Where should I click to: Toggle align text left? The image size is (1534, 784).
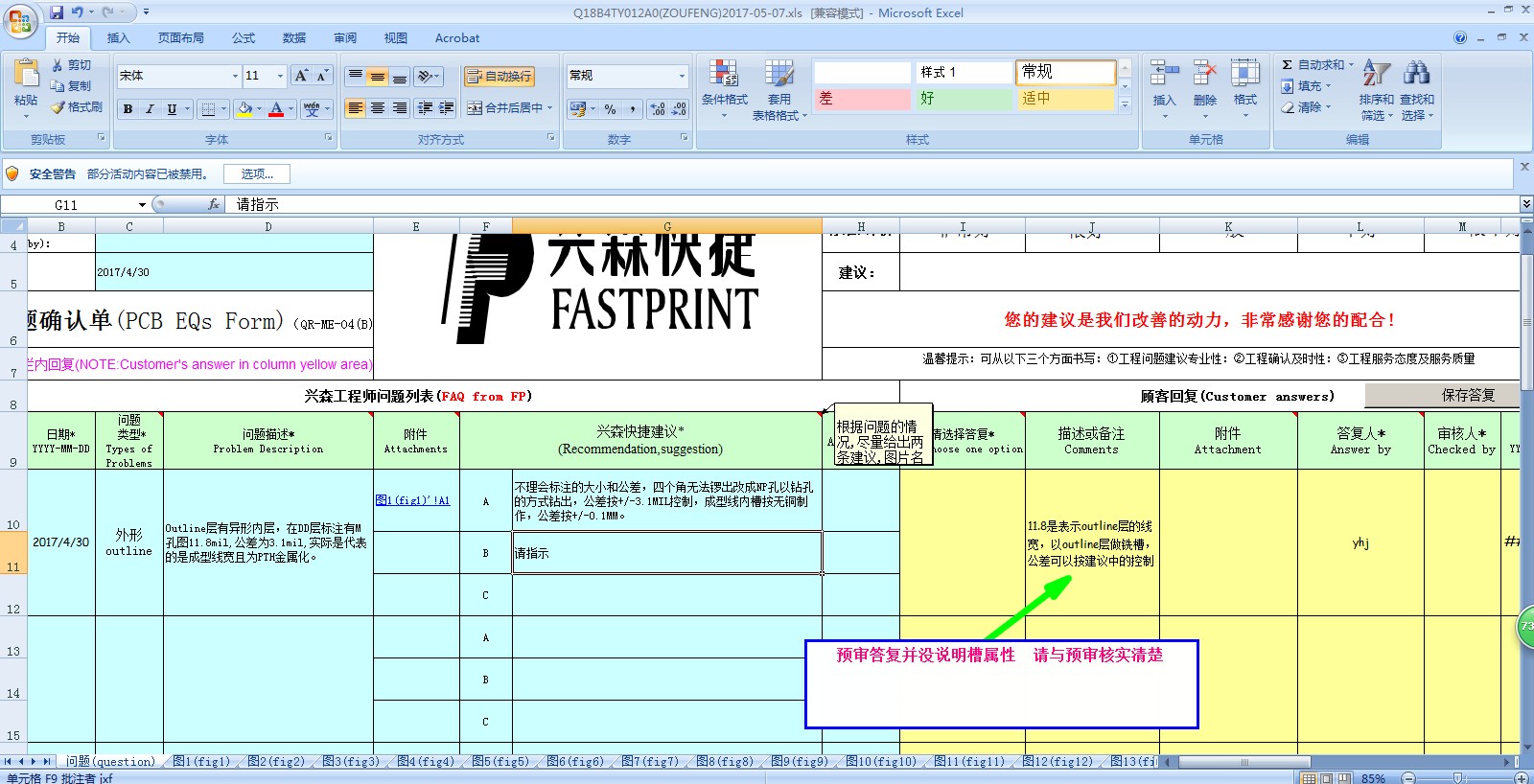[x=356, y=108]
